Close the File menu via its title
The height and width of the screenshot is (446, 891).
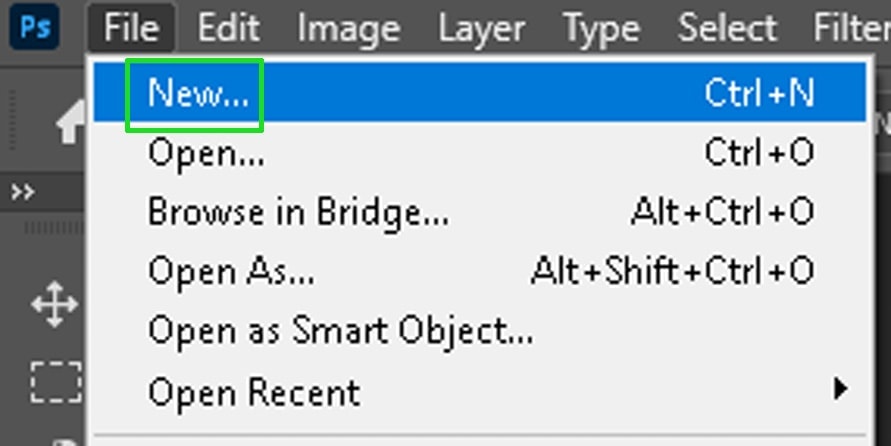(x=131, y=27)
